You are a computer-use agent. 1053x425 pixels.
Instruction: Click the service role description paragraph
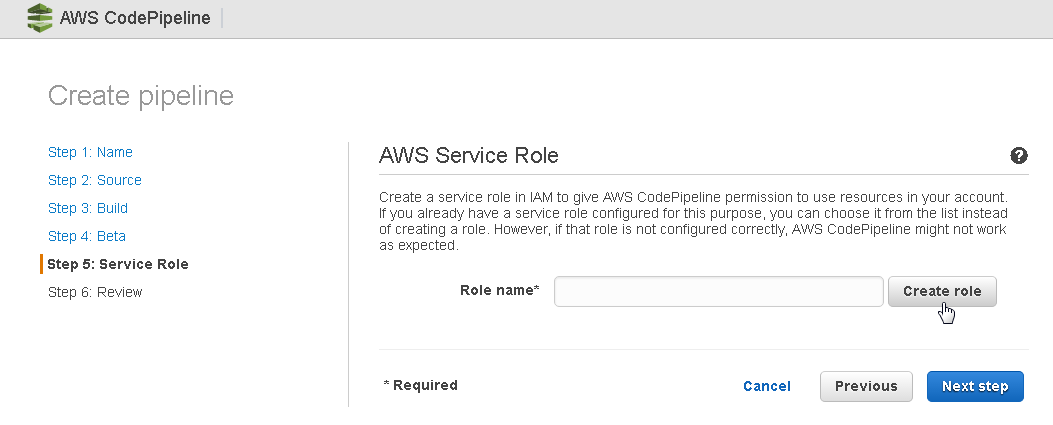(694, 222)
